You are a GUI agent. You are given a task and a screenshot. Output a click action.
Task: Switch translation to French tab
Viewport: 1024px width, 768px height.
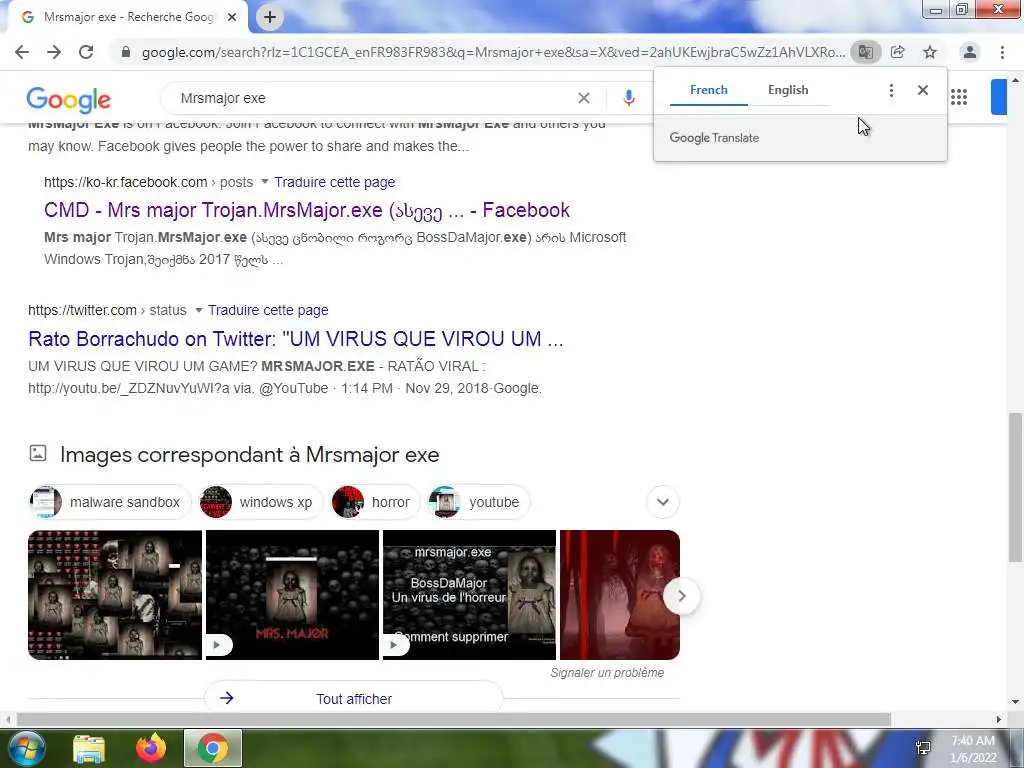[709, 90]
